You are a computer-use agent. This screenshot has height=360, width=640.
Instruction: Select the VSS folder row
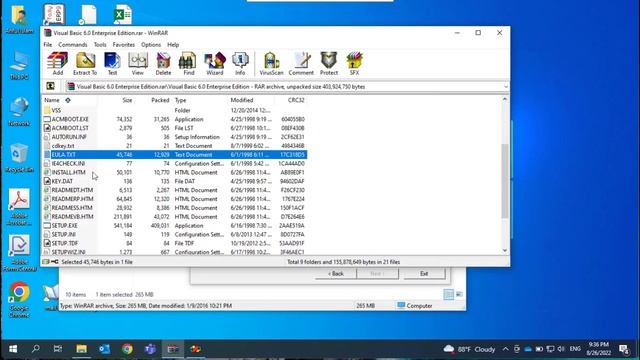point(175,110)
